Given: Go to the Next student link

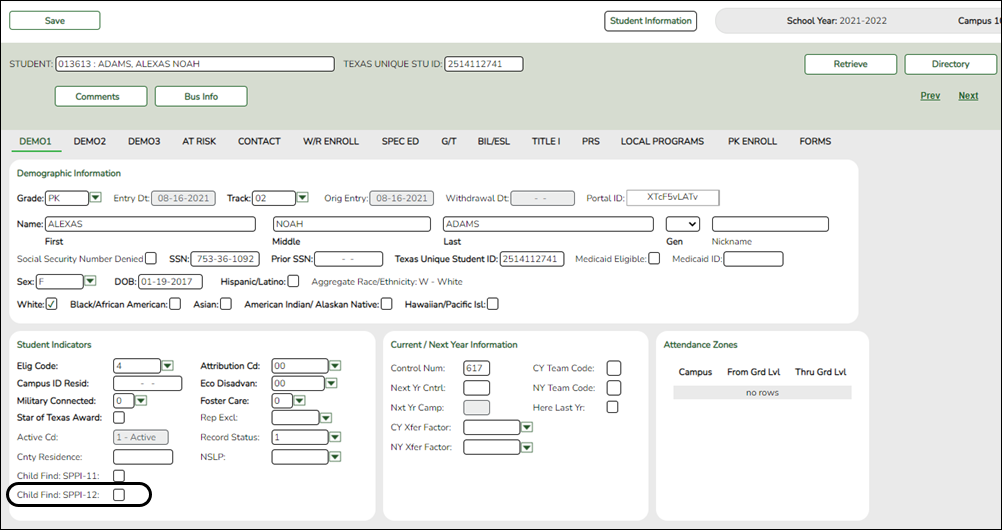Looking at the screenshot, I should point(968,96).
